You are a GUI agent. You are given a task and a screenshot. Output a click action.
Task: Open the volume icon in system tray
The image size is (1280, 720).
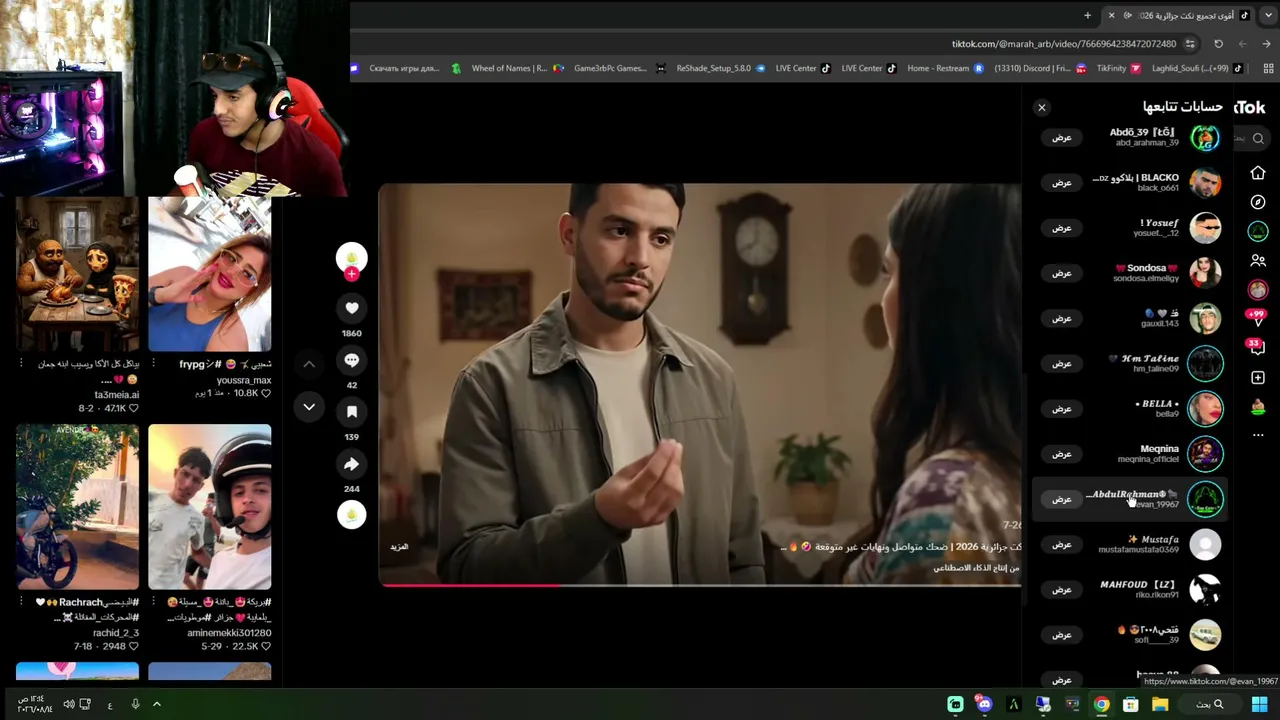(x=68, y=704)
